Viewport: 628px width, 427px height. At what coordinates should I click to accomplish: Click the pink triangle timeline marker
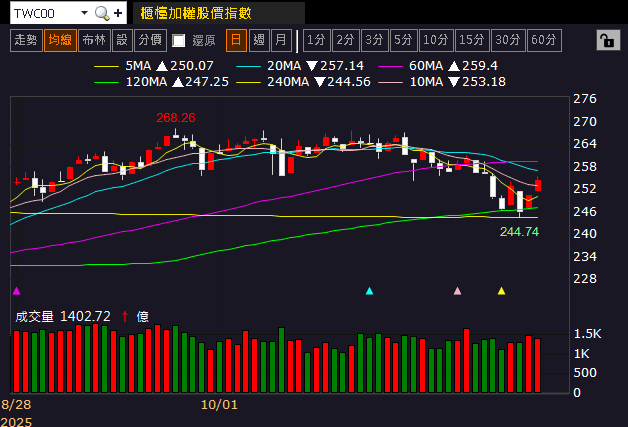coord(457,291)
